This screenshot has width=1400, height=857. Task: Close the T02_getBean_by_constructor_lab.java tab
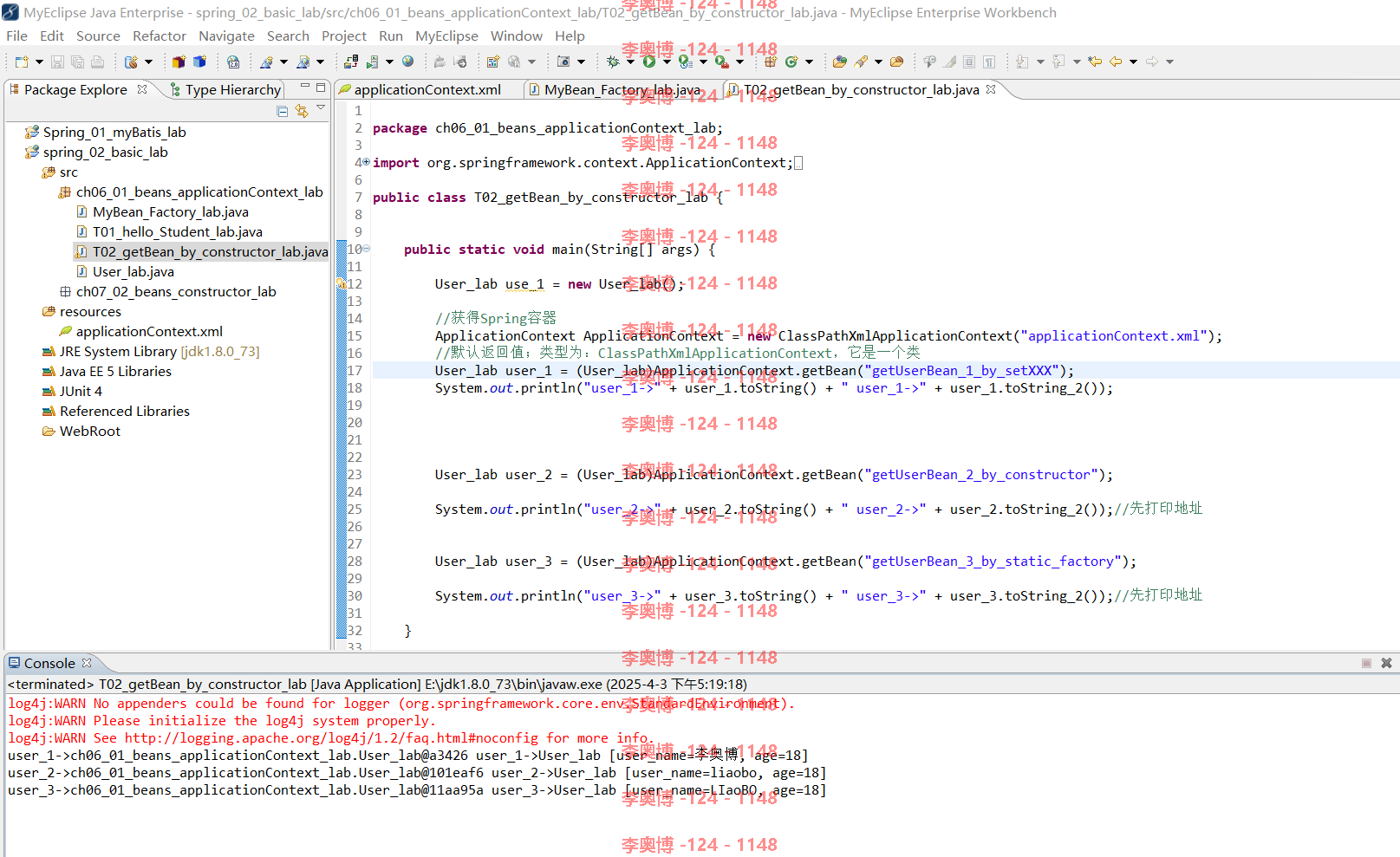991,89
